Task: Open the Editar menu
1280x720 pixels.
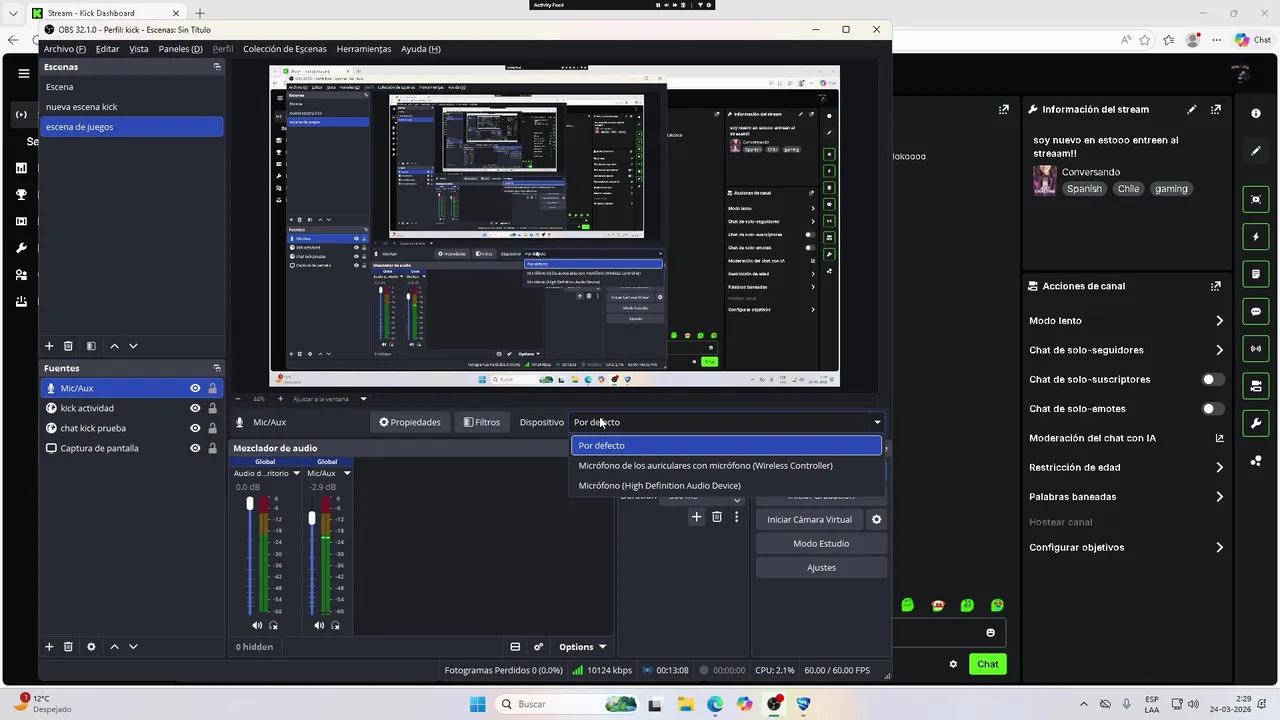Action: coord(107,49)
